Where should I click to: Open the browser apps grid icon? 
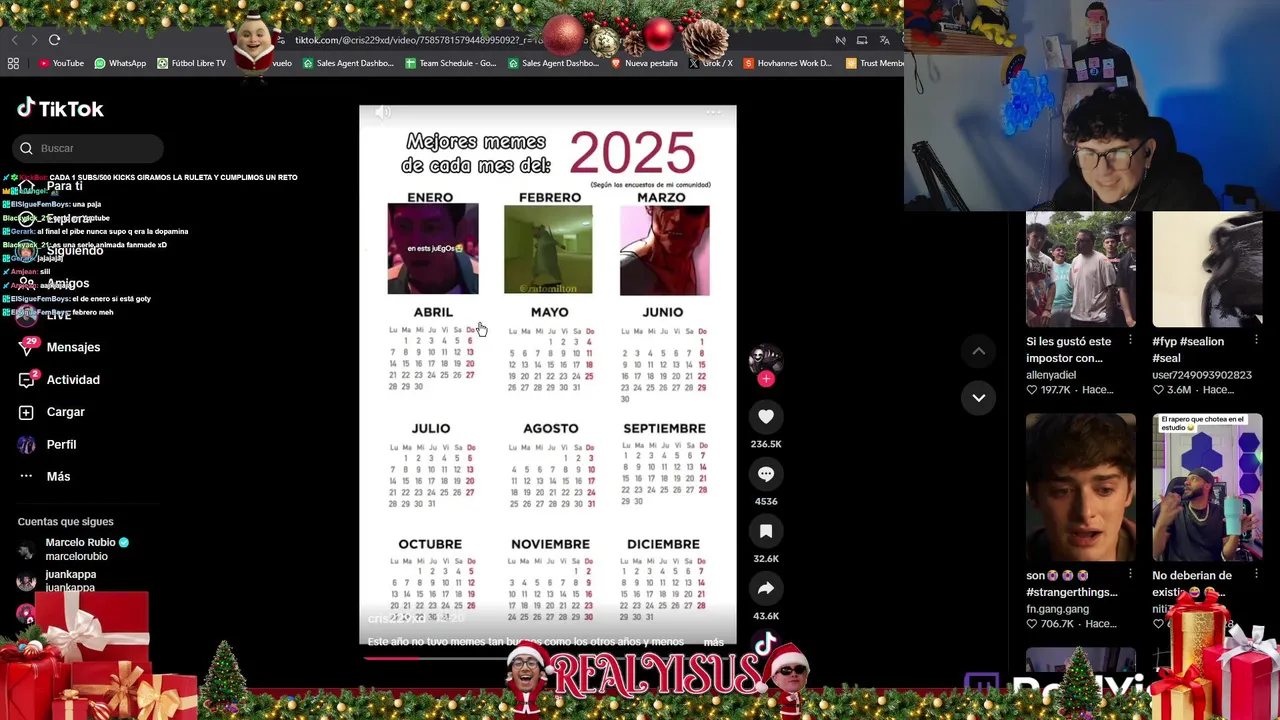(13, 63)
